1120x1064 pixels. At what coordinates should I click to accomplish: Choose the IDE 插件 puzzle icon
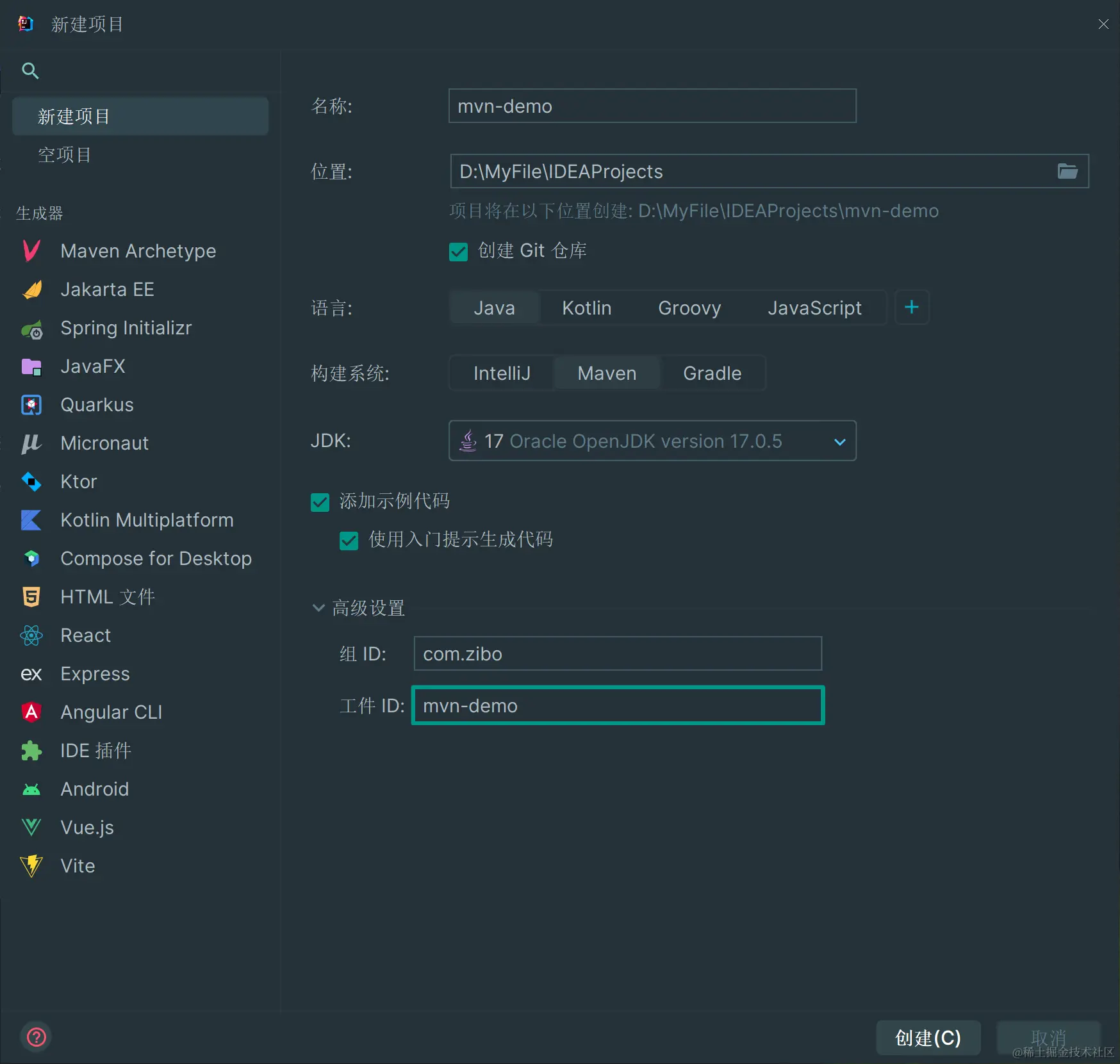pyautogui.click(x=31, y=751)
